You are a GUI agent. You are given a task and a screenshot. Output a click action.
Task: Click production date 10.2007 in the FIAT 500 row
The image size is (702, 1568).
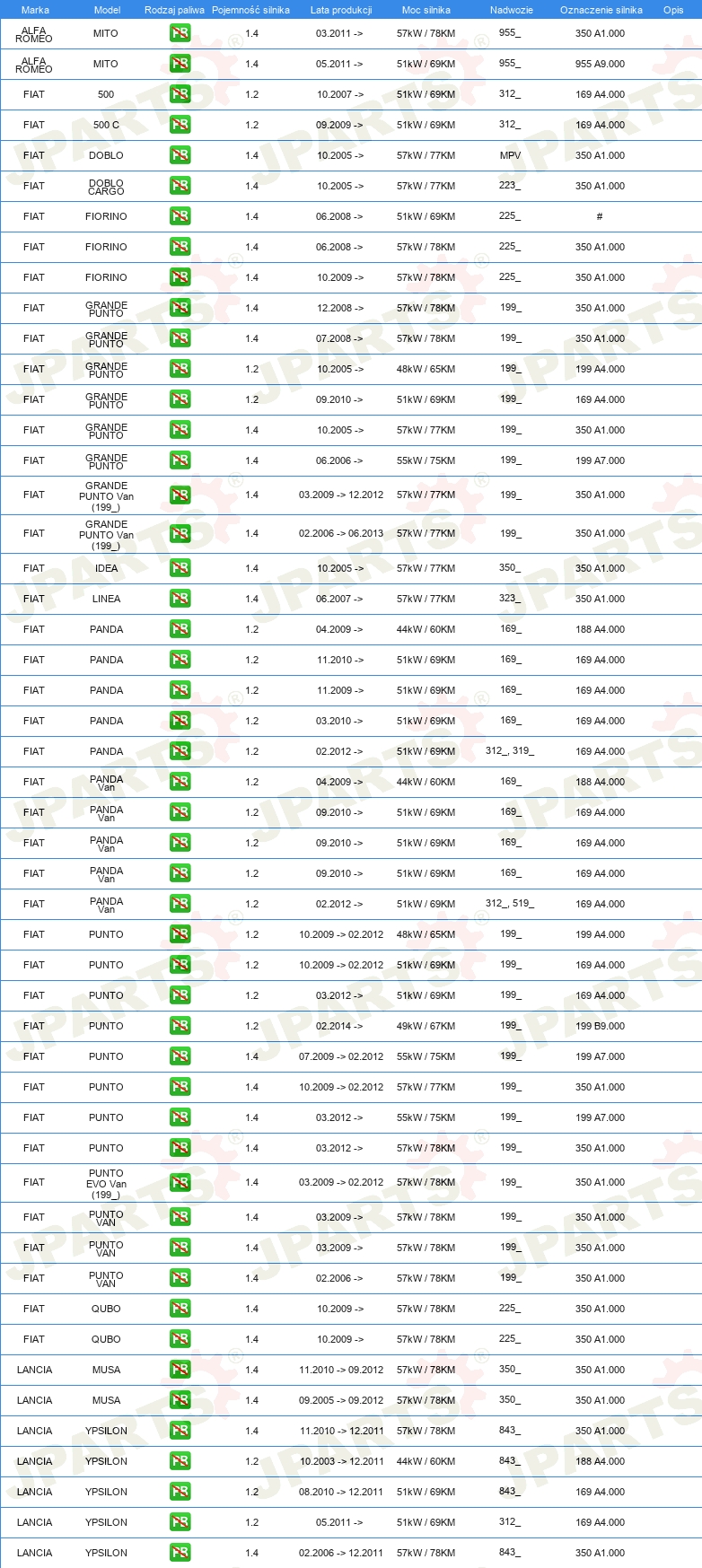click(x=340, y=94)
